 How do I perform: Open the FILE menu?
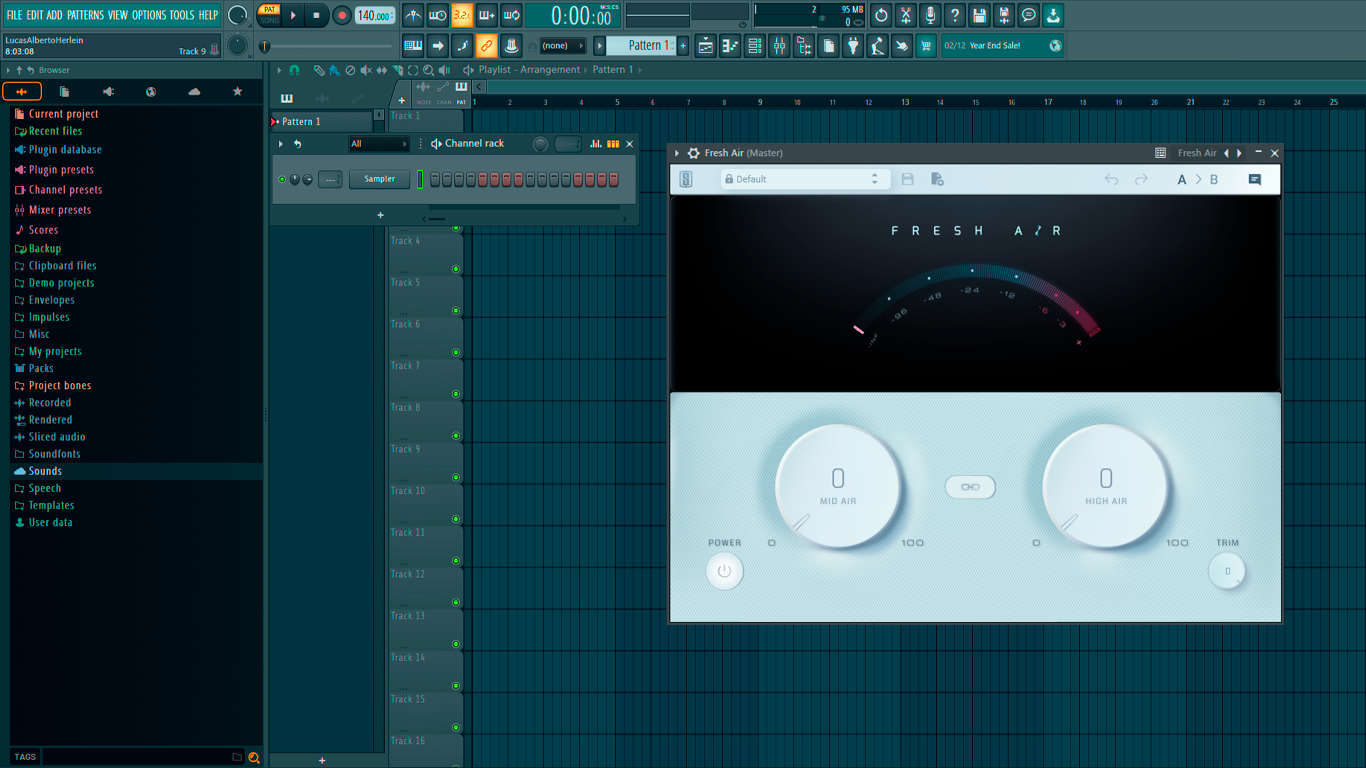point(14,15)
